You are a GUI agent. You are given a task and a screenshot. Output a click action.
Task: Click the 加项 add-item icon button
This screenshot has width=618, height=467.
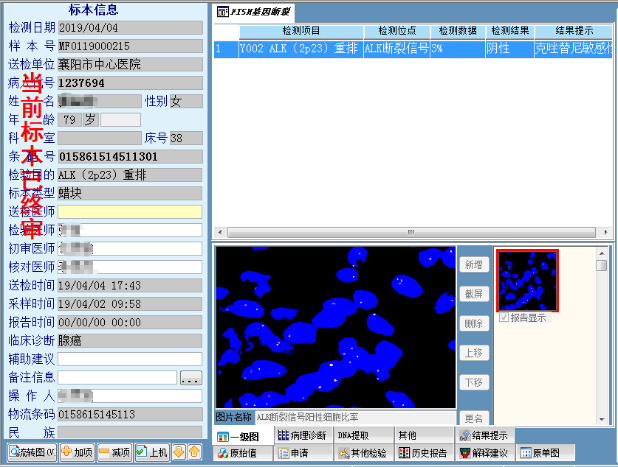[77, 453]
